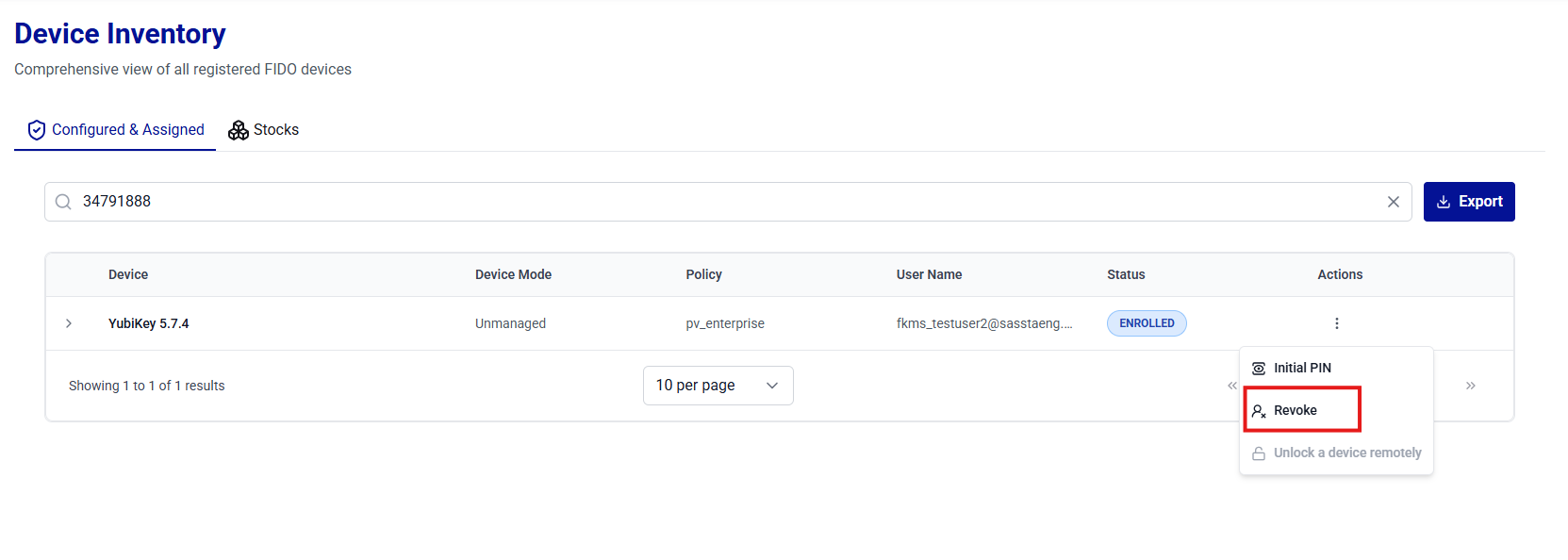Screen dimensions: 1568x560
Task: Click the ENROLLED status badge
Action: pyautogui.click(x=1147, y=323)
